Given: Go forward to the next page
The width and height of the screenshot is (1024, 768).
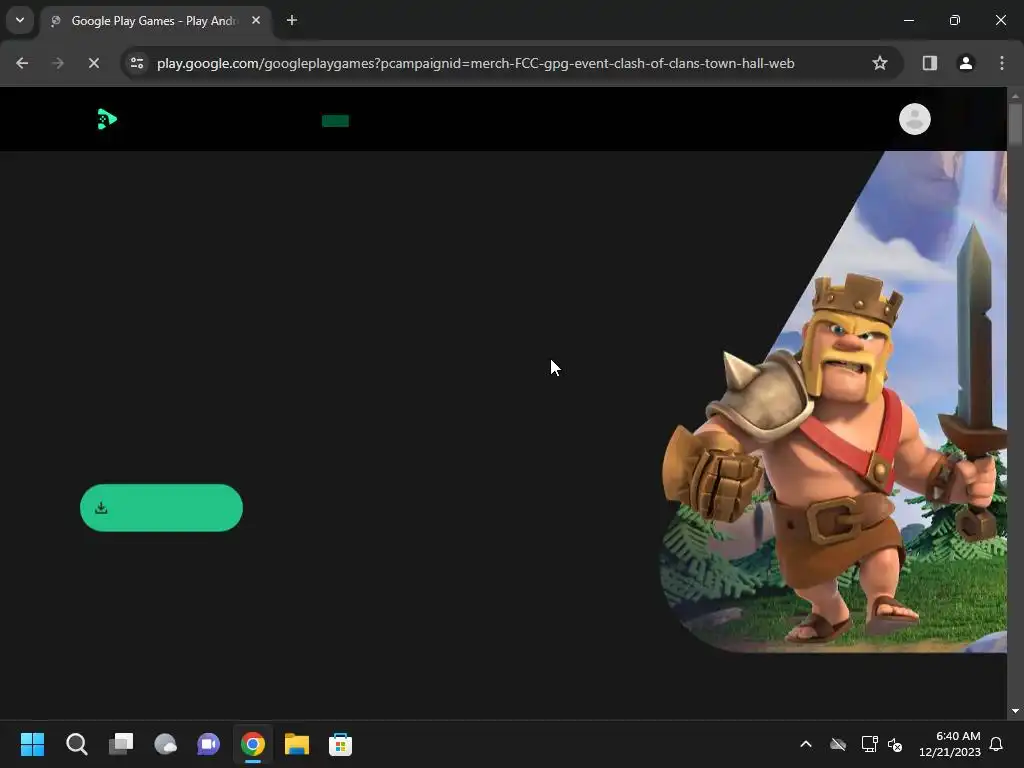Looking at the screenshot, I should pos(57,63).
